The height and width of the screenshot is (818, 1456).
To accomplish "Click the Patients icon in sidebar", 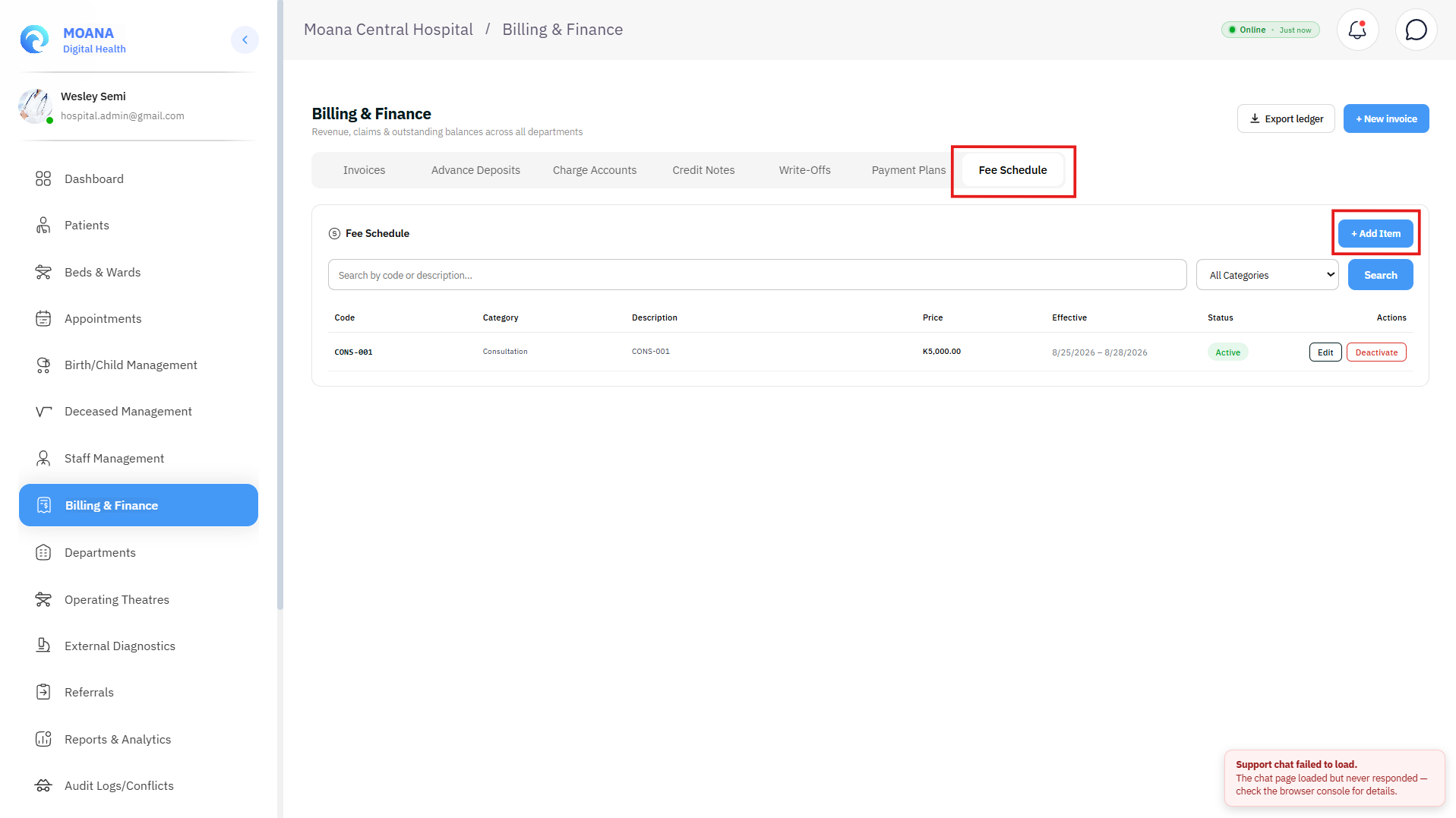I will coord(43,225).
